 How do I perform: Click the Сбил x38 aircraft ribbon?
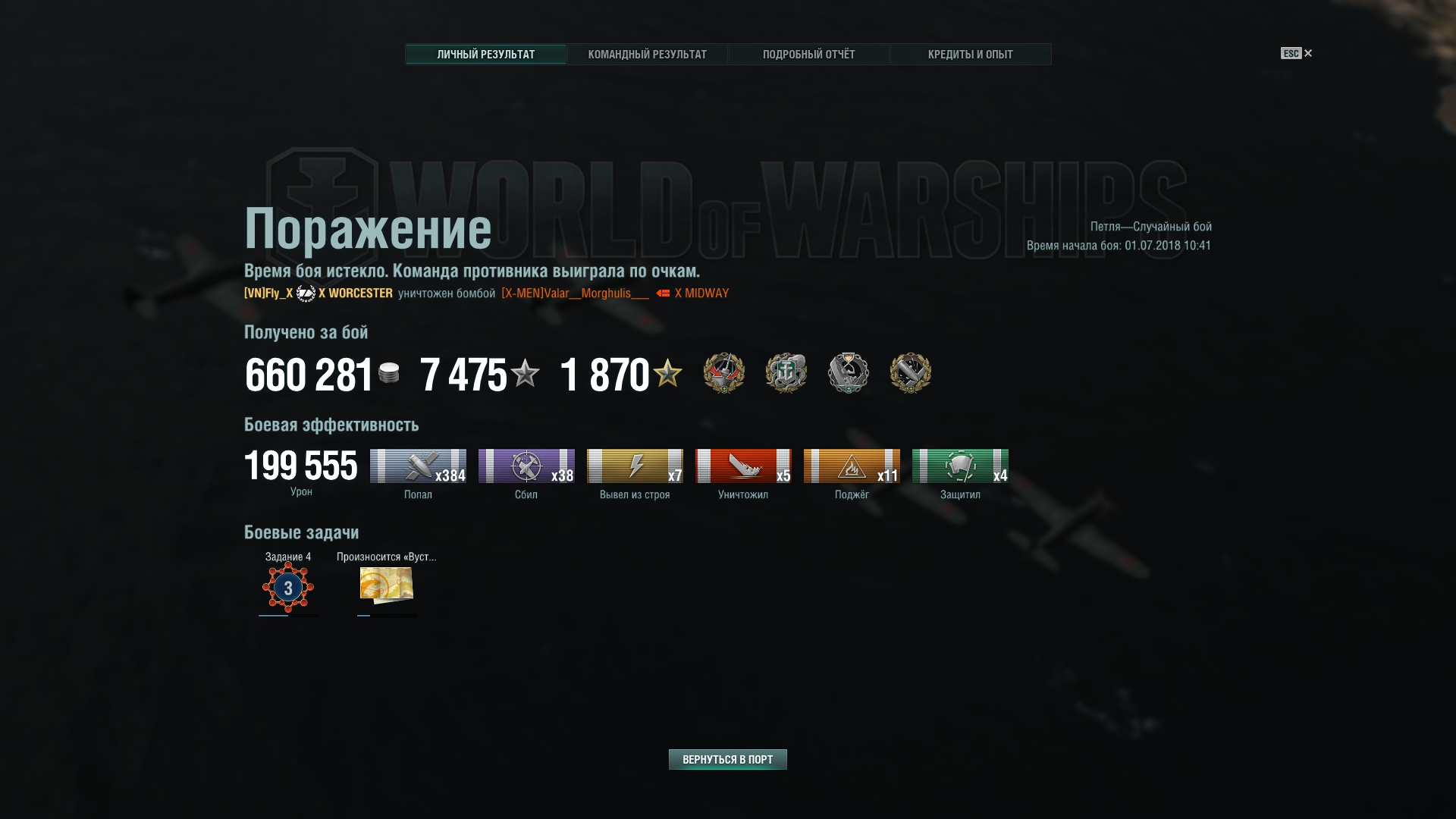click(526, 466)
